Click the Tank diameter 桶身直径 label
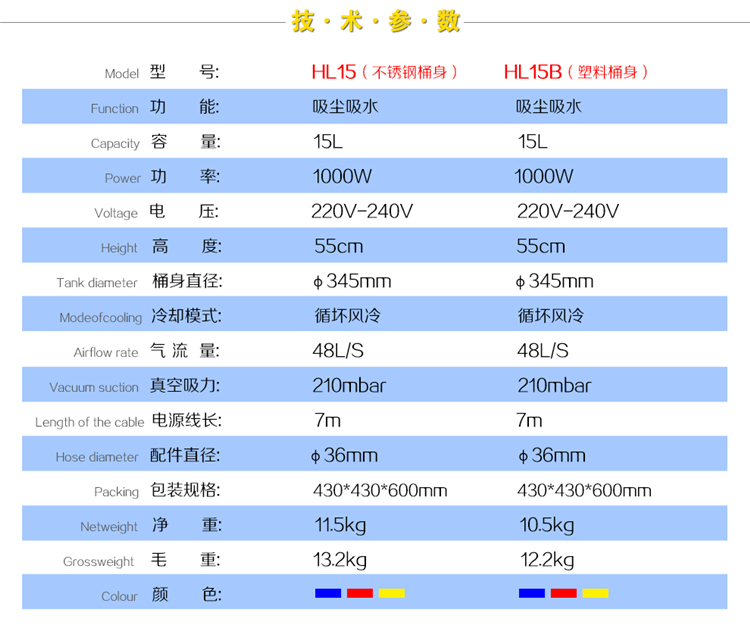 tap(139, 281)
